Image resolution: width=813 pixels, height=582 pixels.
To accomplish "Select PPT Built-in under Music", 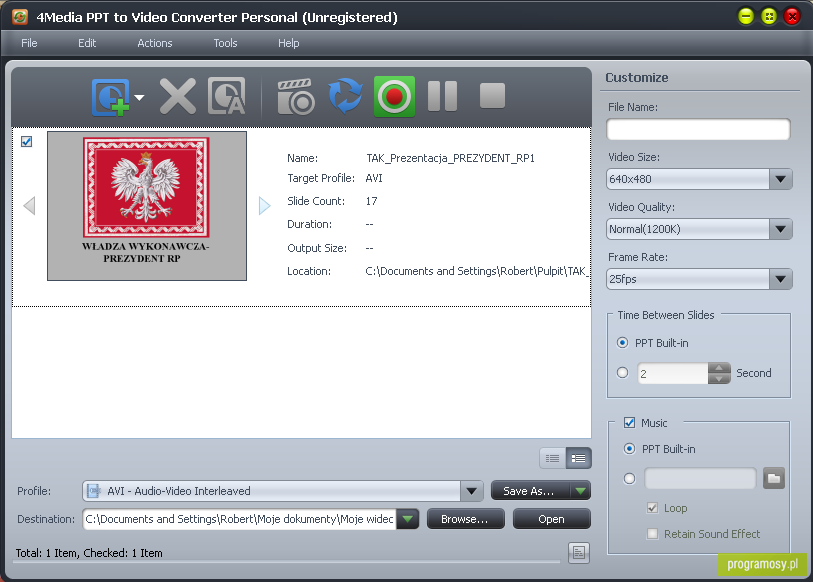I will [629, 449].
